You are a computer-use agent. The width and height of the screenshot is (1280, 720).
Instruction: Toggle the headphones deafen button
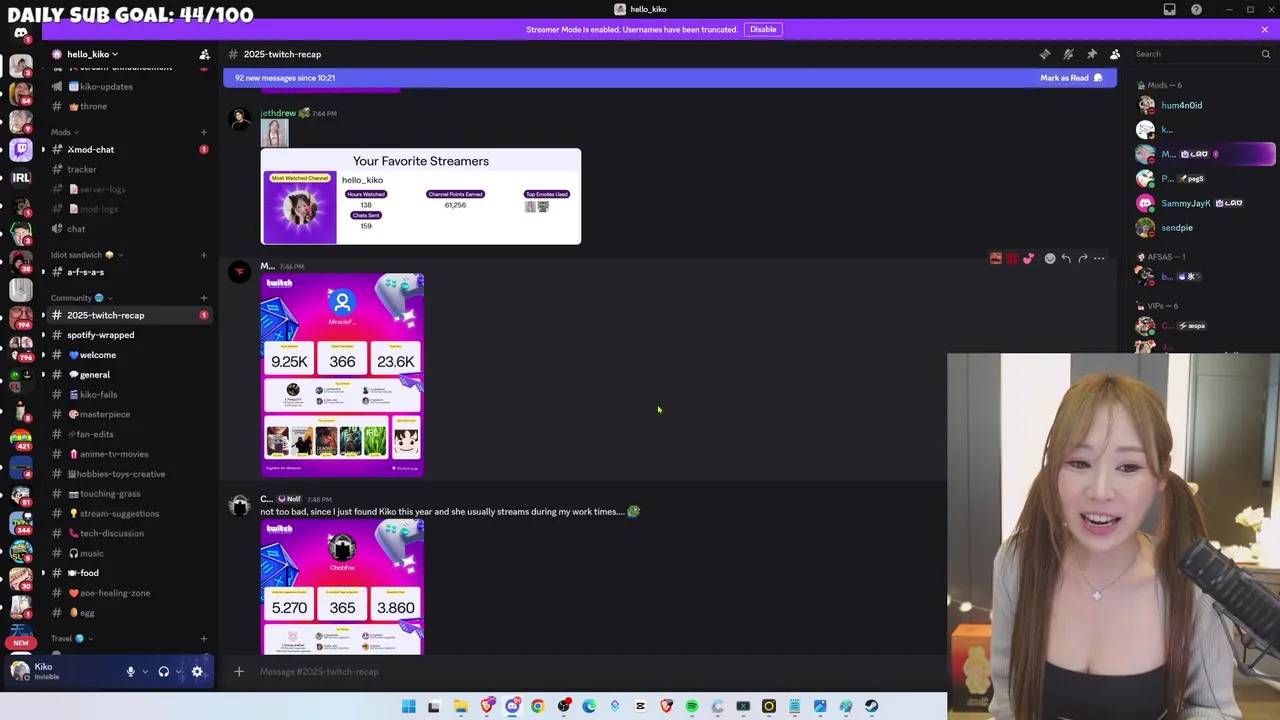tap(164, 672)
